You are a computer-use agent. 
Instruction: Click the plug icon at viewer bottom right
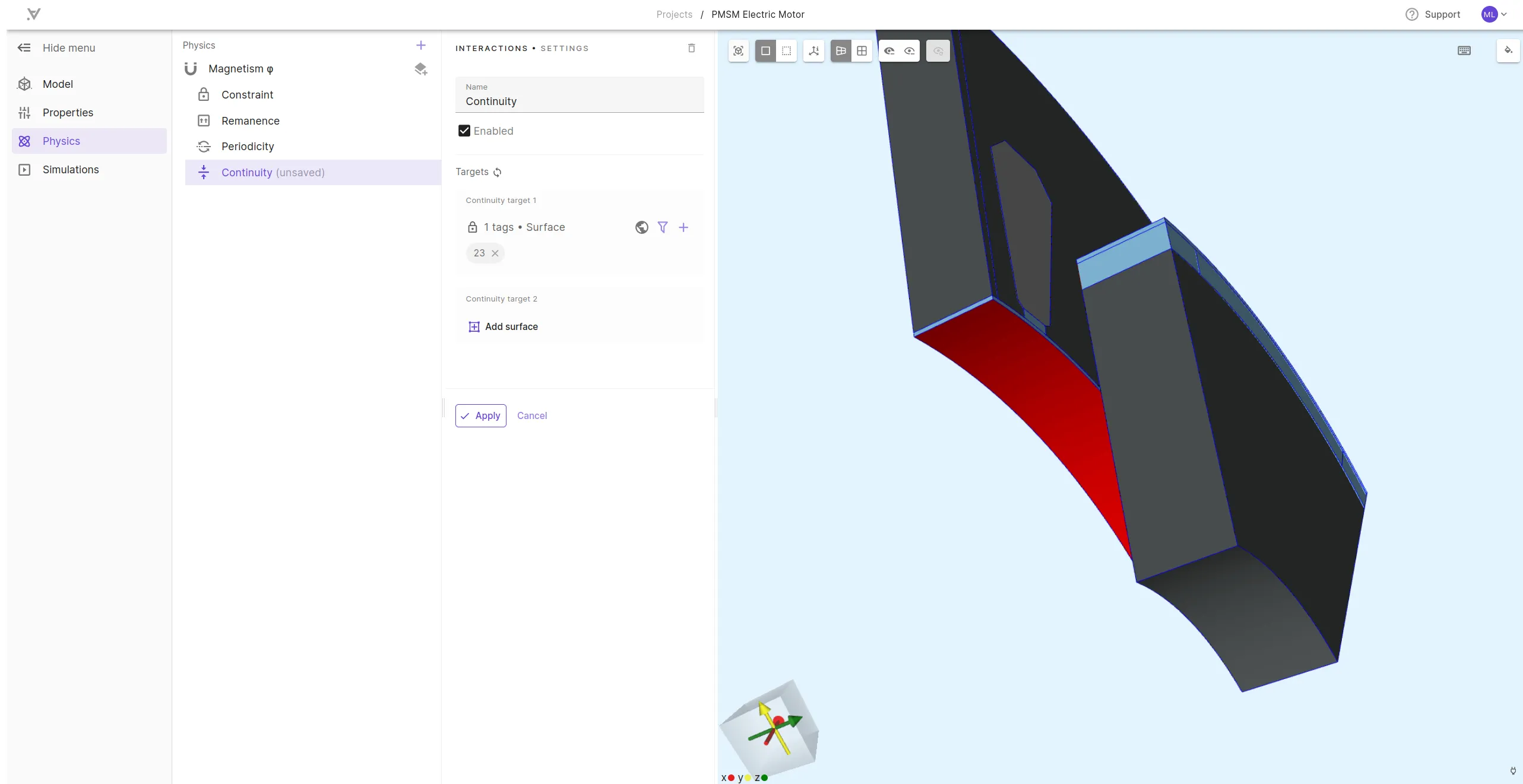[1513, 771]
